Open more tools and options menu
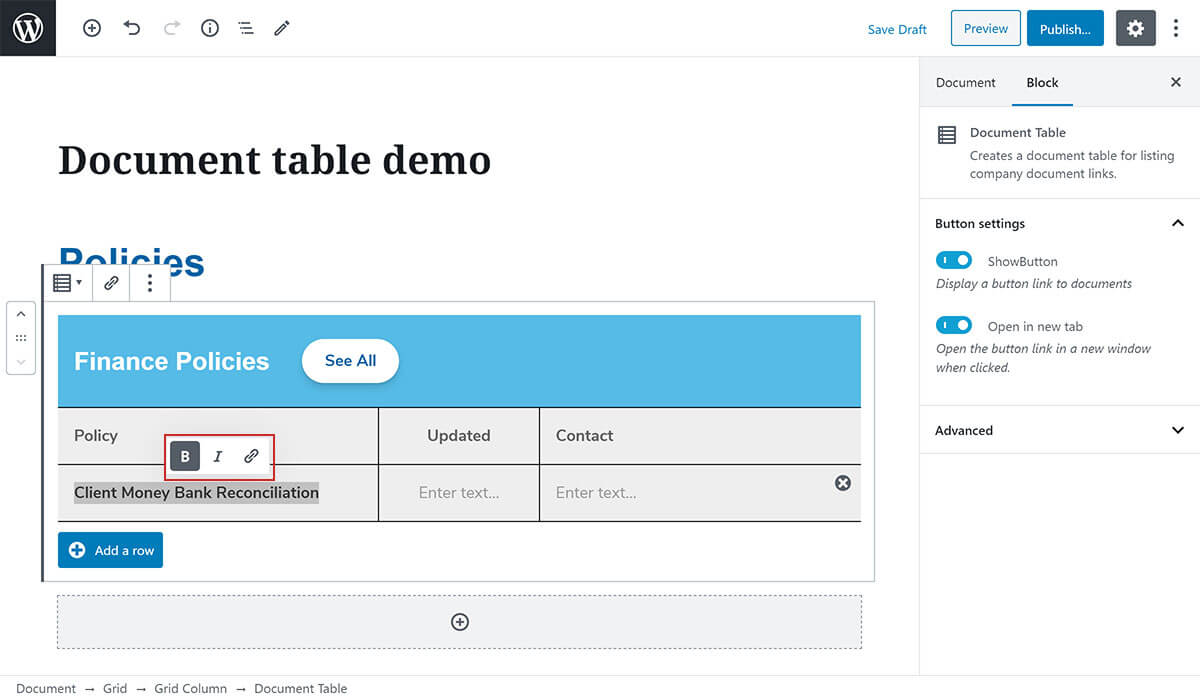1200x700 pixels. click(x=1176, y=29)
